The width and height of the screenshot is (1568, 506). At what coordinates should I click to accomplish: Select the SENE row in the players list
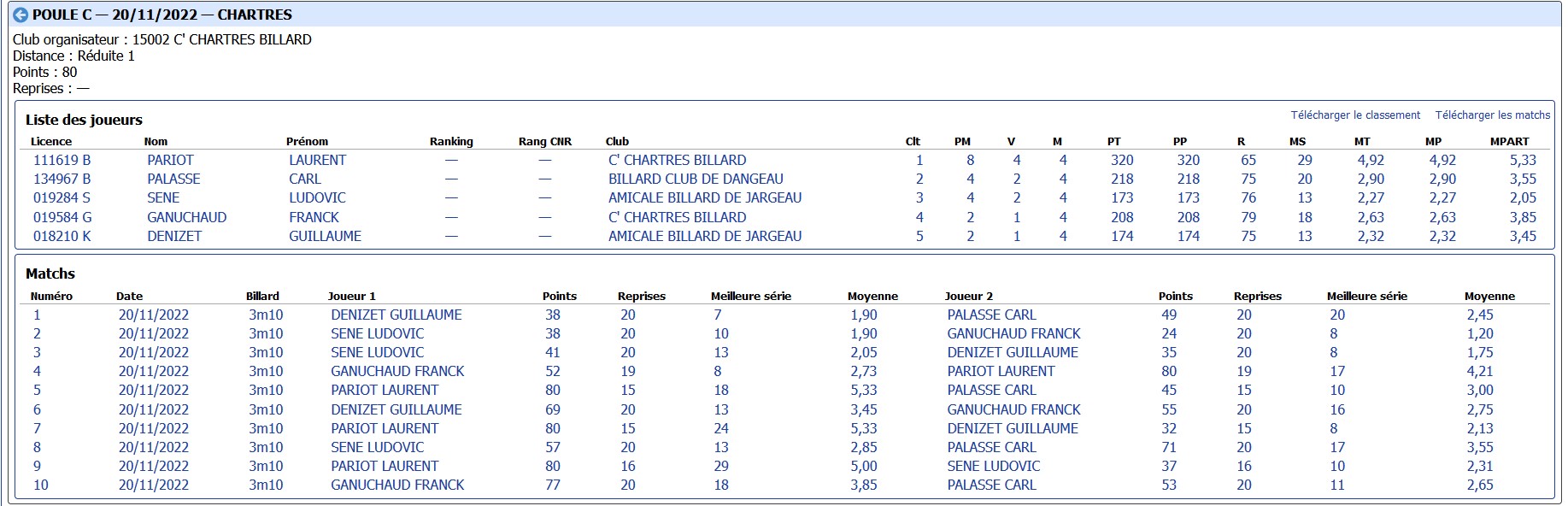point(784,197)
